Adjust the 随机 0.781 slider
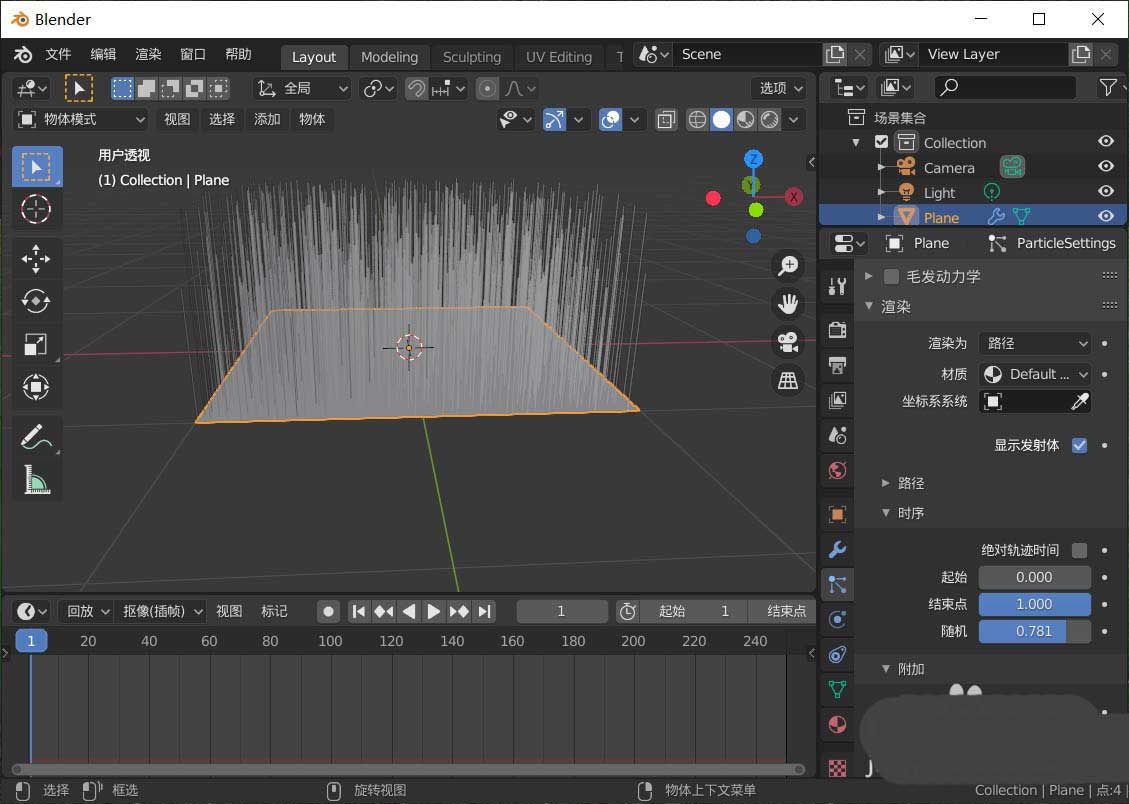 (x=1034, y=631)
